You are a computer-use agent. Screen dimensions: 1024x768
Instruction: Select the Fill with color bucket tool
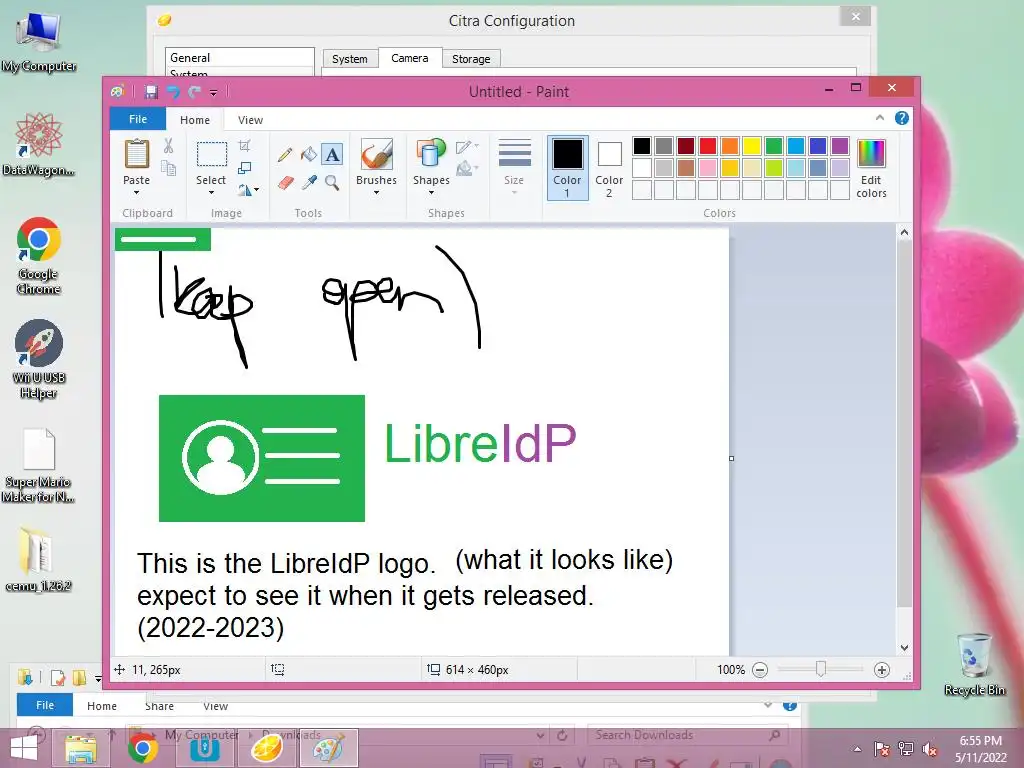[x=308, y=154]
